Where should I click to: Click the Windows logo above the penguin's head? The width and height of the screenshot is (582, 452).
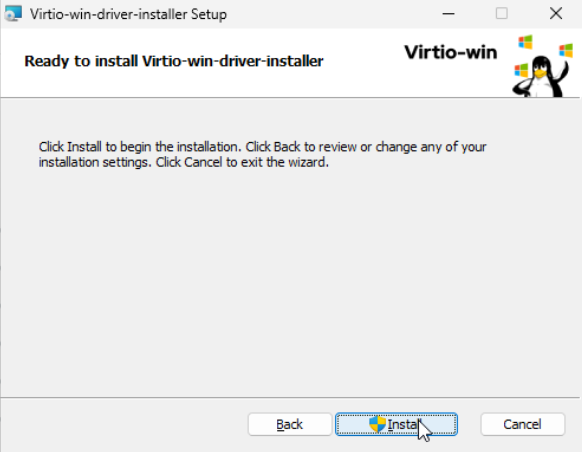coord(526,42)
